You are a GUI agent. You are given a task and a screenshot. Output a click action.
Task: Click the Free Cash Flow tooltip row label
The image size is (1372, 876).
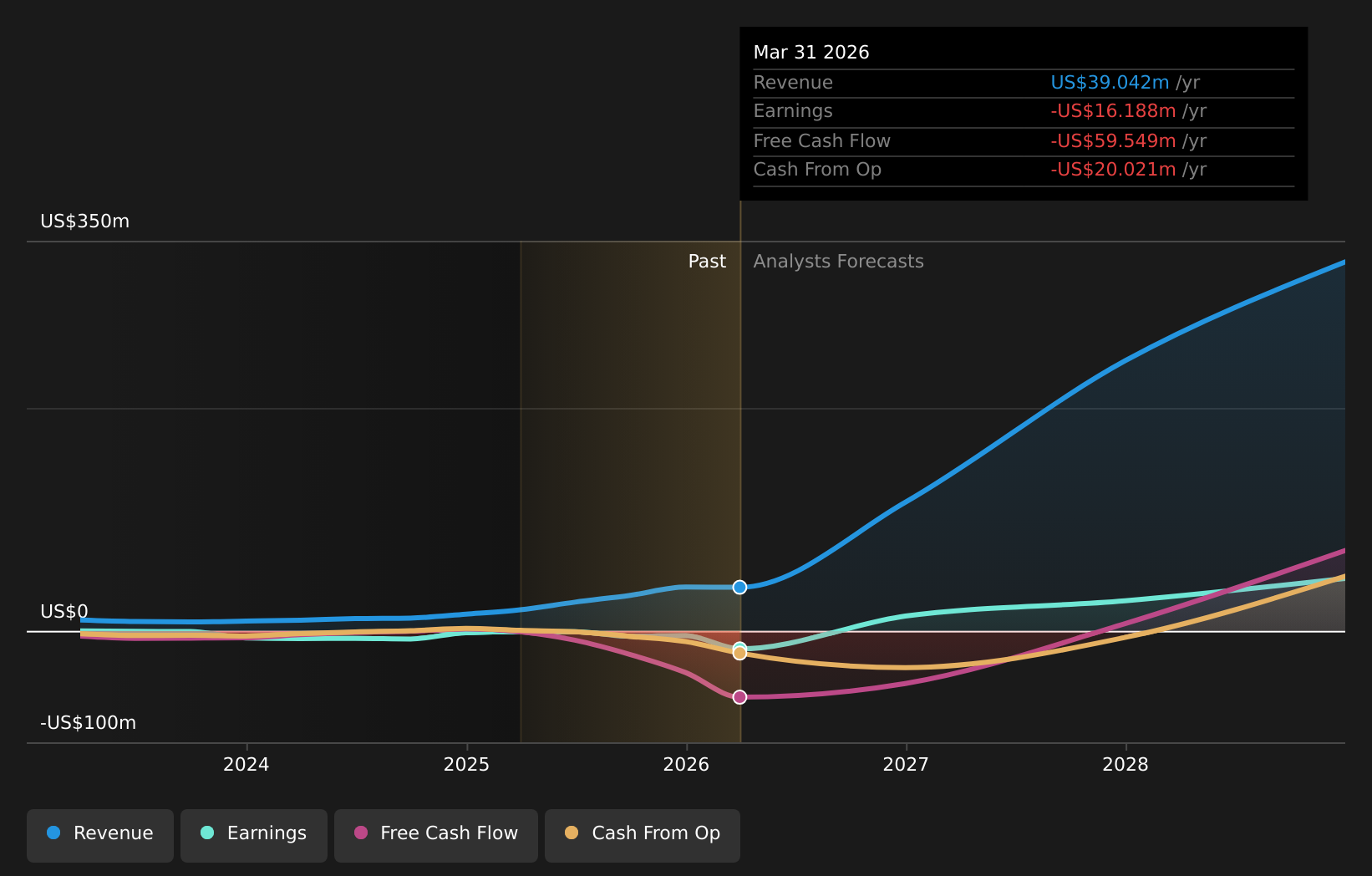tap(822, 141)
